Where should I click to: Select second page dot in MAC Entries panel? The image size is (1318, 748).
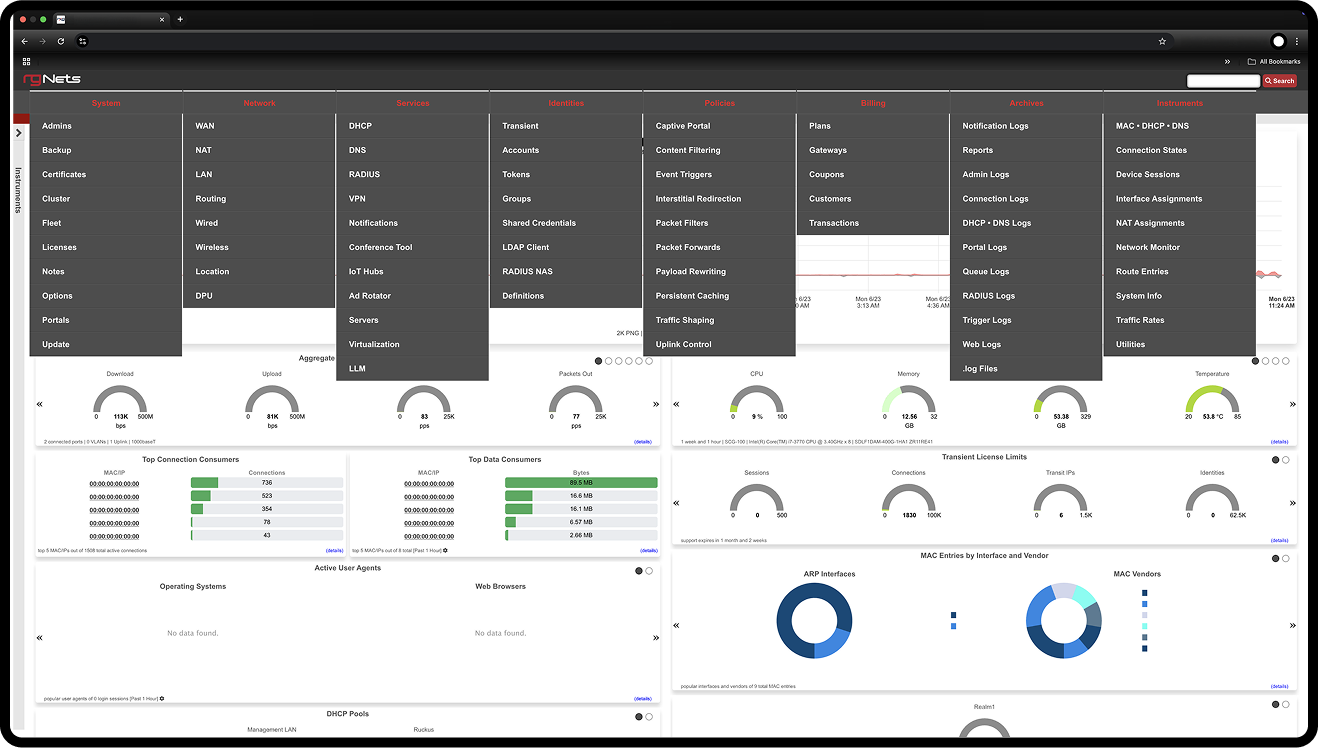click(x=1286, y=559)
